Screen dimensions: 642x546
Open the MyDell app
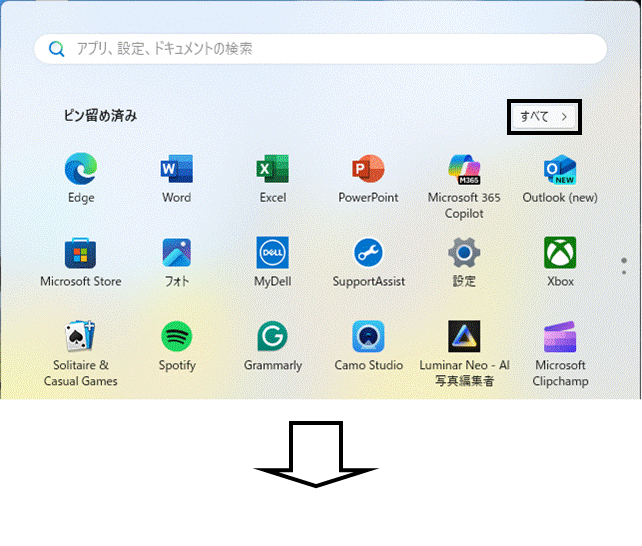(273, 262)
